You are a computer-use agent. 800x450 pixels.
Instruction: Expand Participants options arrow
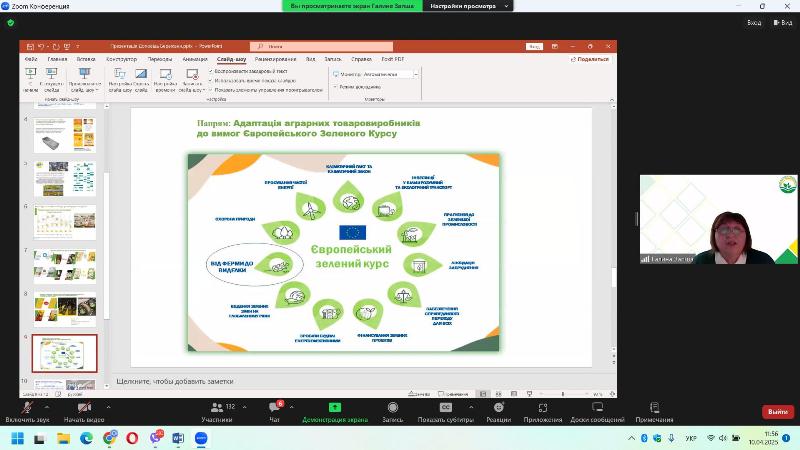point(244,407)
